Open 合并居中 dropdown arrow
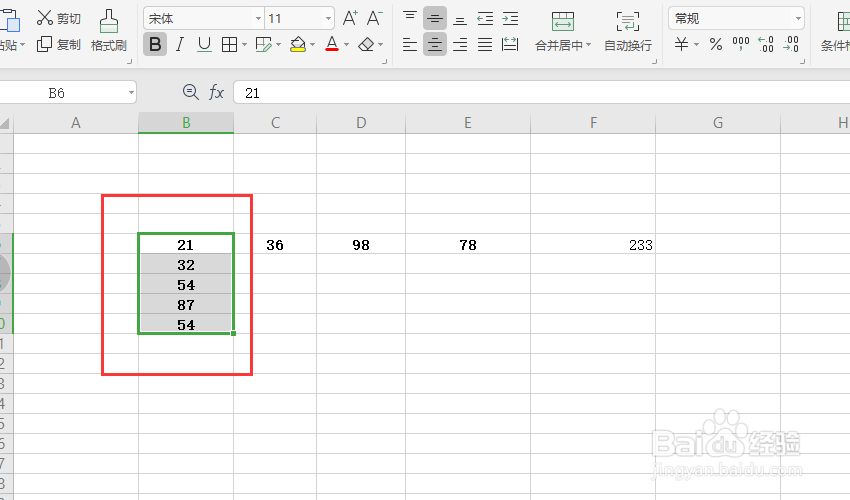The height and width of the screenshot is (500, 850). tap(589, 45)
